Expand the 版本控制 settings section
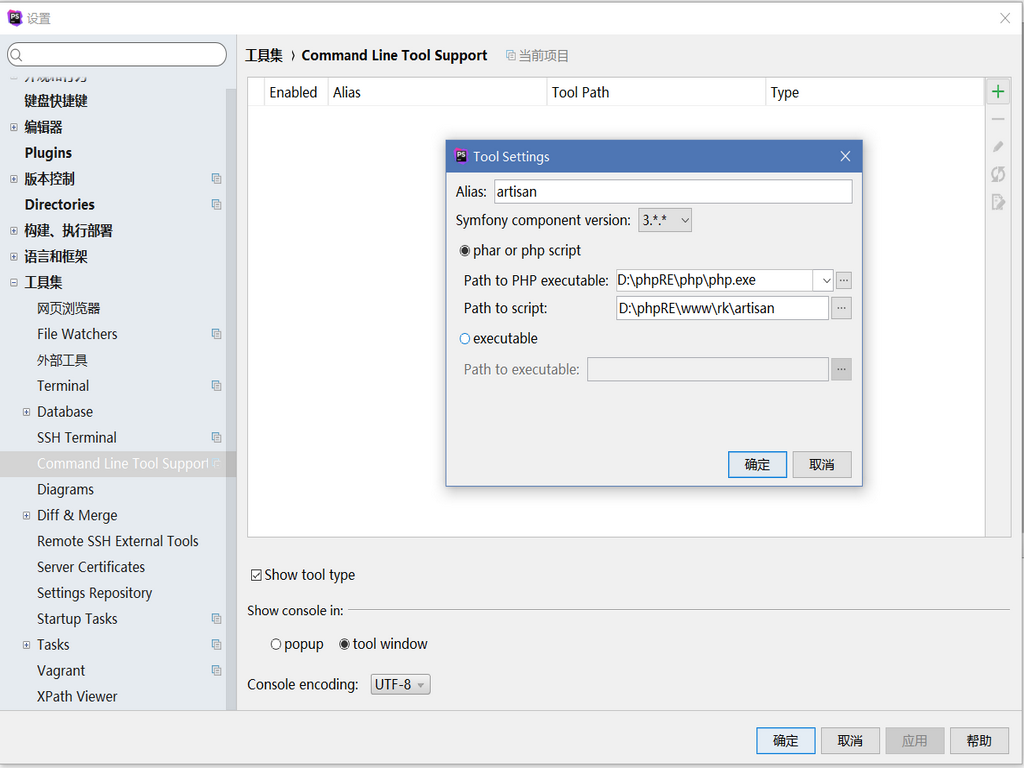 (14, 178)
